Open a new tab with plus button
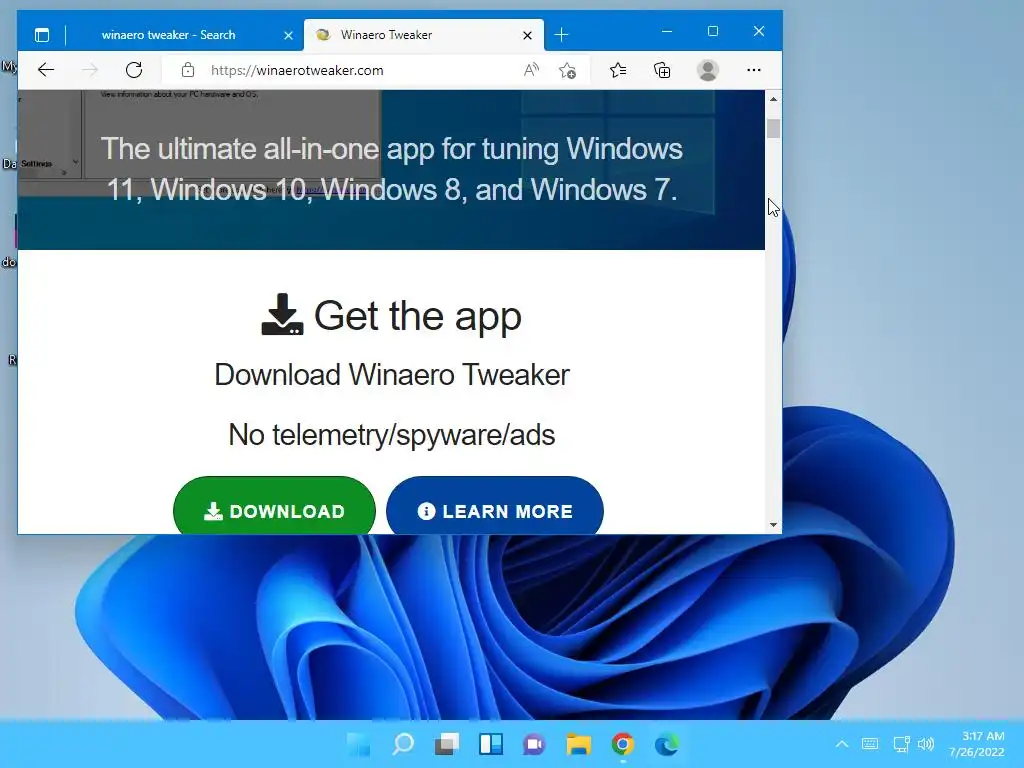 (x=561, y=35)
